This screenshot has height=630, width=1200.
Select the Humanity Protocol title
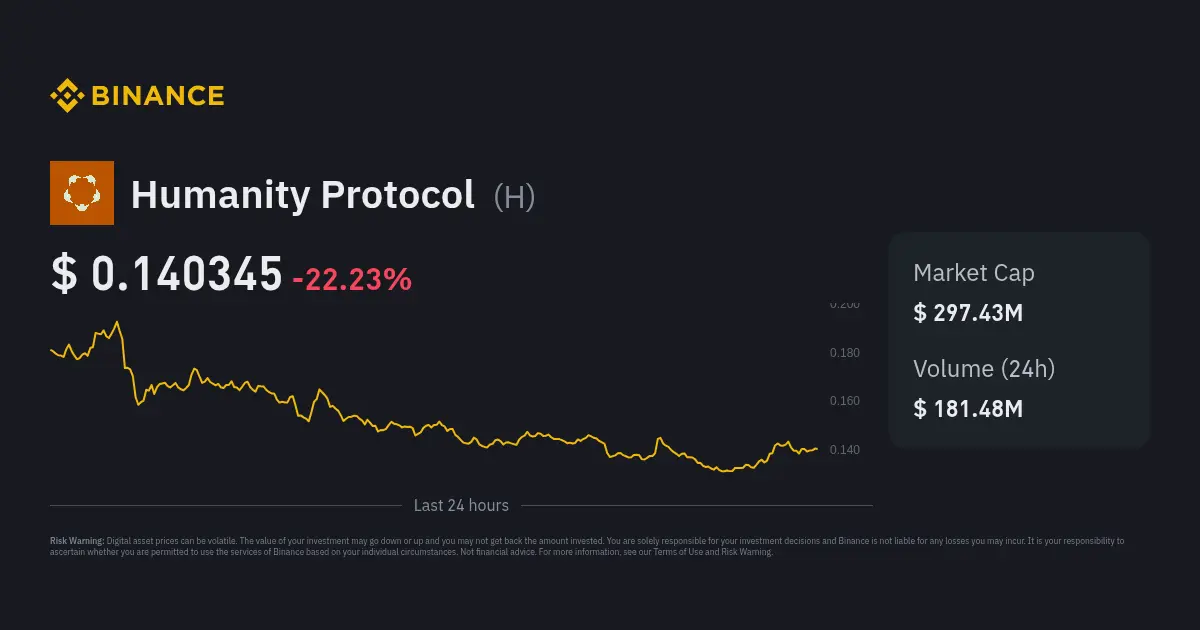(302, 194)
